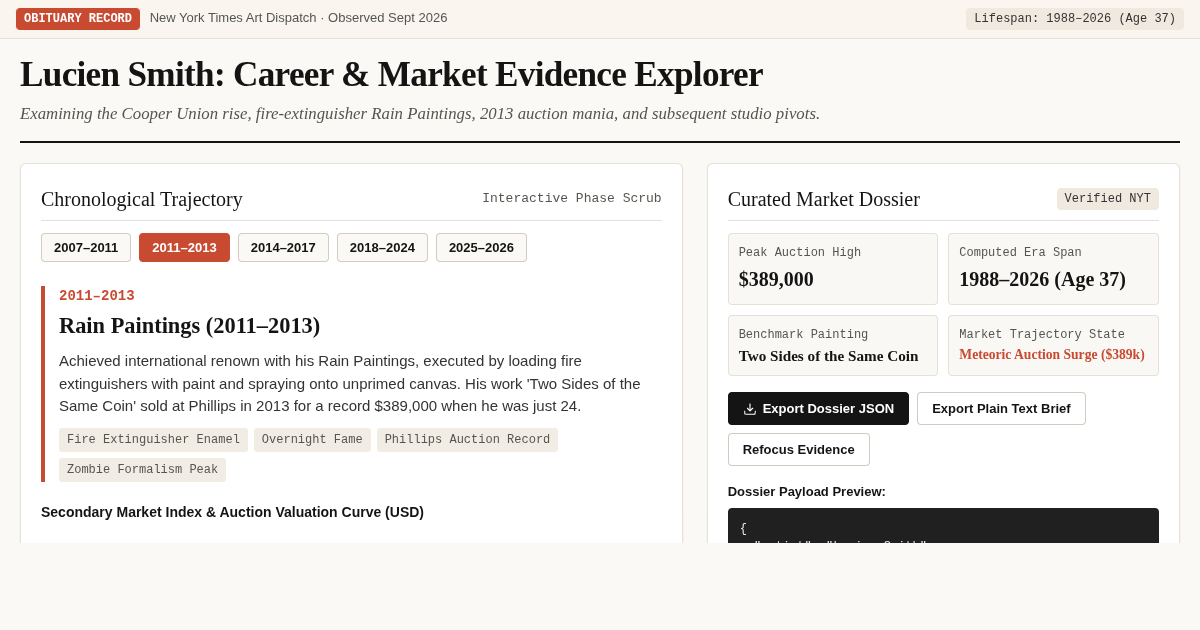The image size is (1200, 630).
Task: Export plain text brief
Action: pyautogui.click(x=1001, y=408)
